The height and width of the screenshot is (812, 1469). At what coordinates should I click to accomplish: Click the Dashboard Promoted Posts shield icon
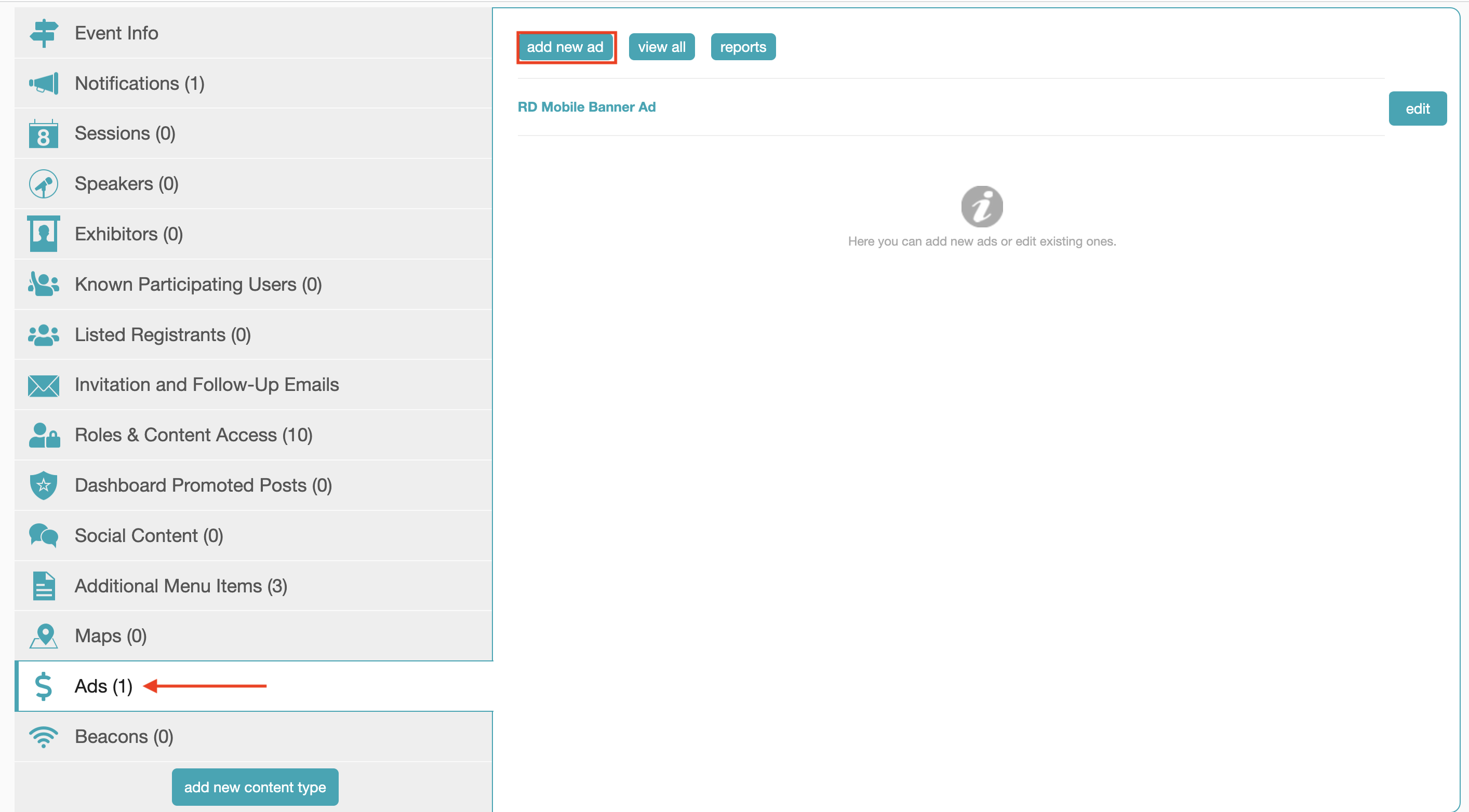43,485
